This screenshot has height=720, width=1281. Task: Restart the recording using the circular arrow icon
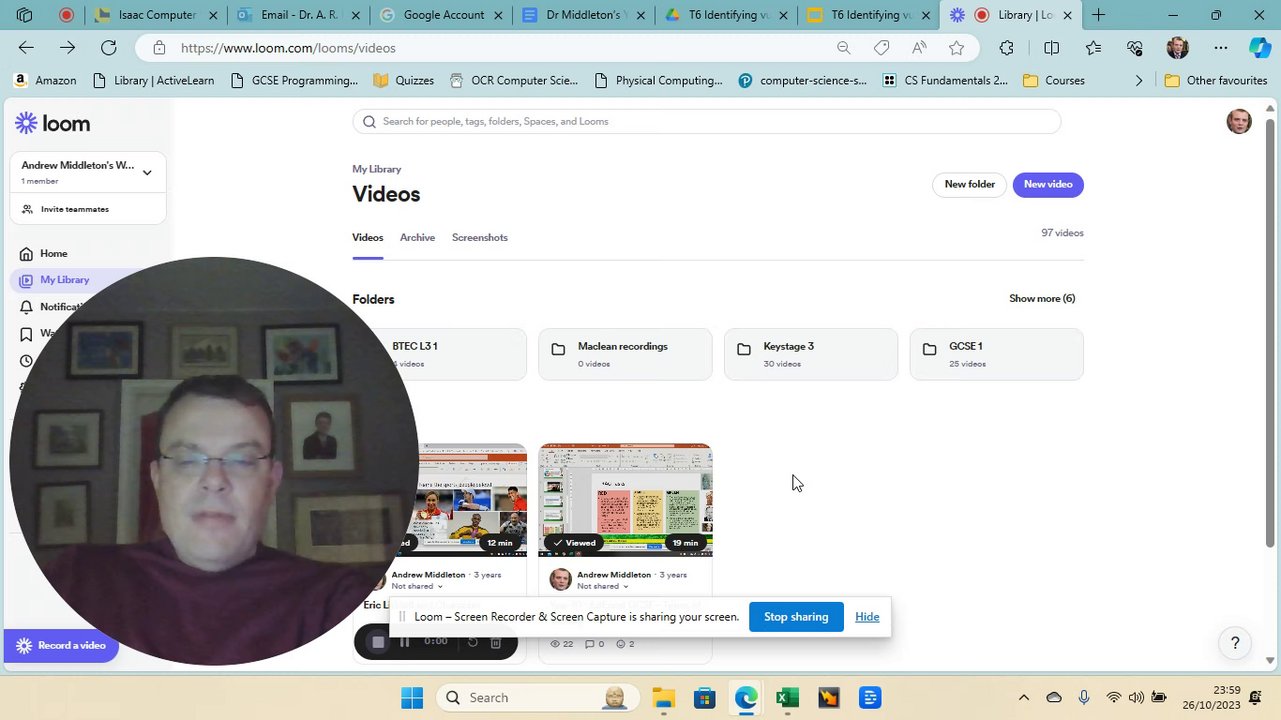point(473,642)
